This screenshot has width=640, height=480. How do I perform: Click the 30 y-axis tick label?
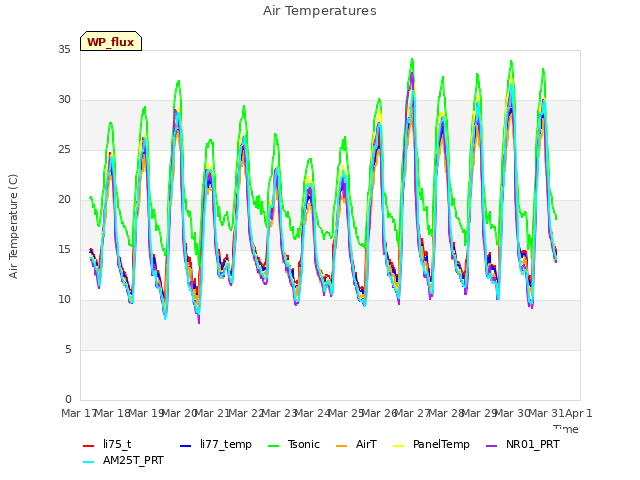(64, 100)
